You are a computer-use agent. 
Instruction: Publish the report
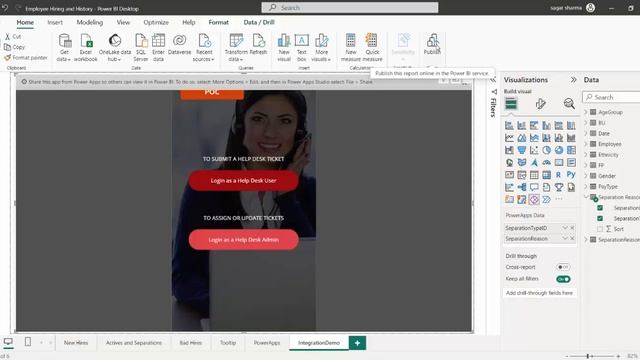pyautogui.click(x=432, y=44)
